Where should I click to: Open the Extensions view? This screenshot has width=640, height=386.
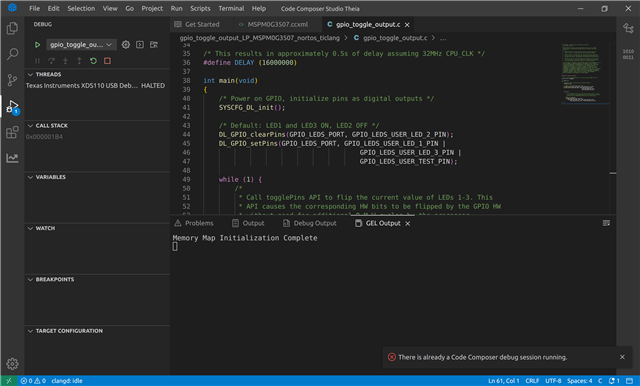click(x=12, y=132)
